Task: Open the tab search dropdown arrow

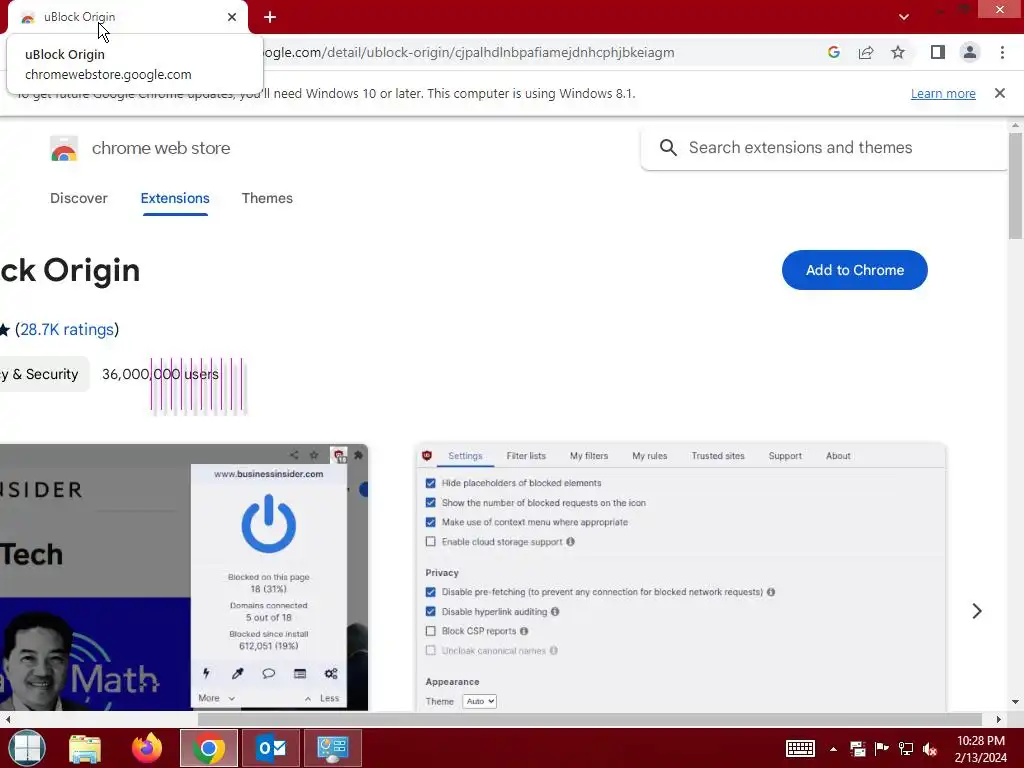Action: click(904, 17)
